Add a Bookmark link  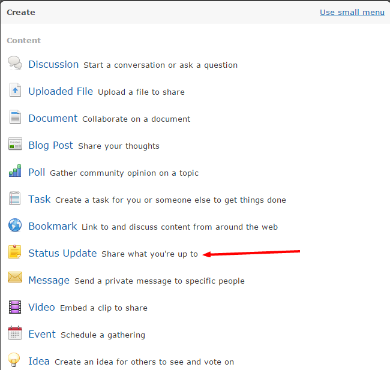point(53,226)
